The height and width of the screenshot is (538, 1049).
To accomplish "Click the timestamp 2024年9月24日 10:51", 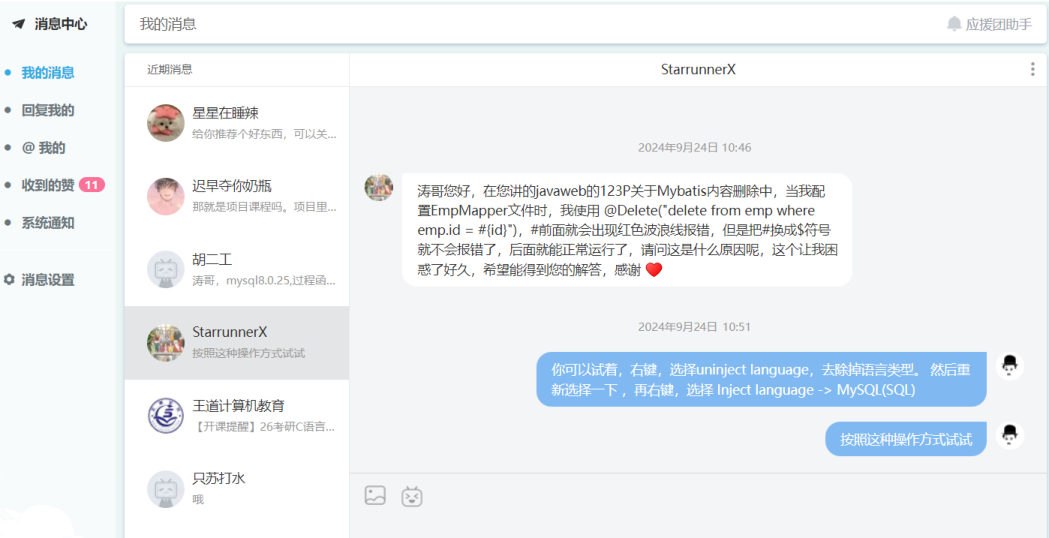I will point(694,327).
